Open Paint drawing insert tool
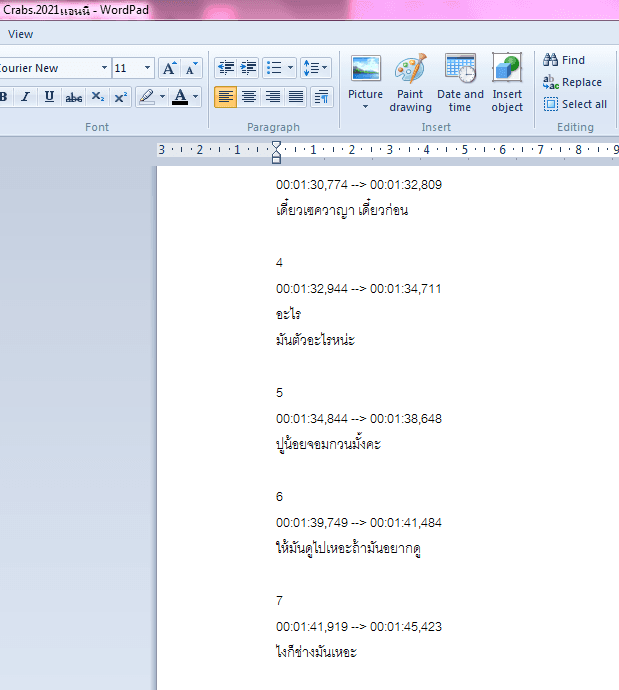This screenshot has width=619, height=690. click(410, 83)
